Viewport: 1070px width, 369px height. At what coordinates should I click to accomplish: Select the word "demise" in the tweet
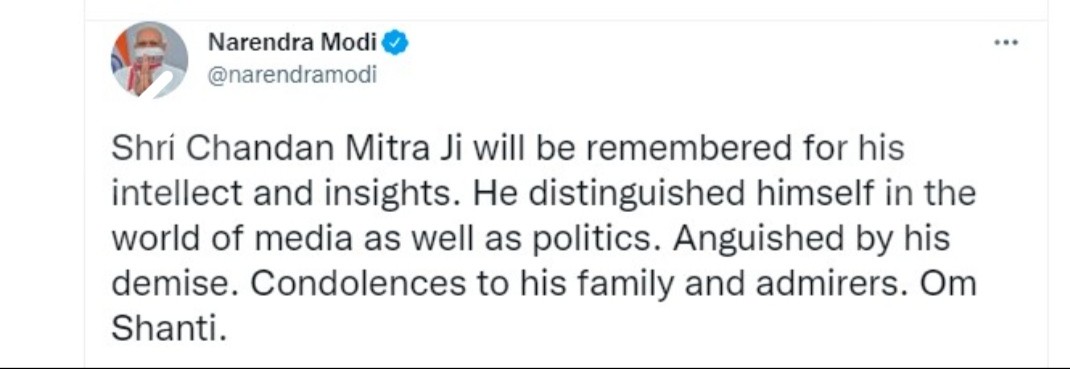(173, 285)
